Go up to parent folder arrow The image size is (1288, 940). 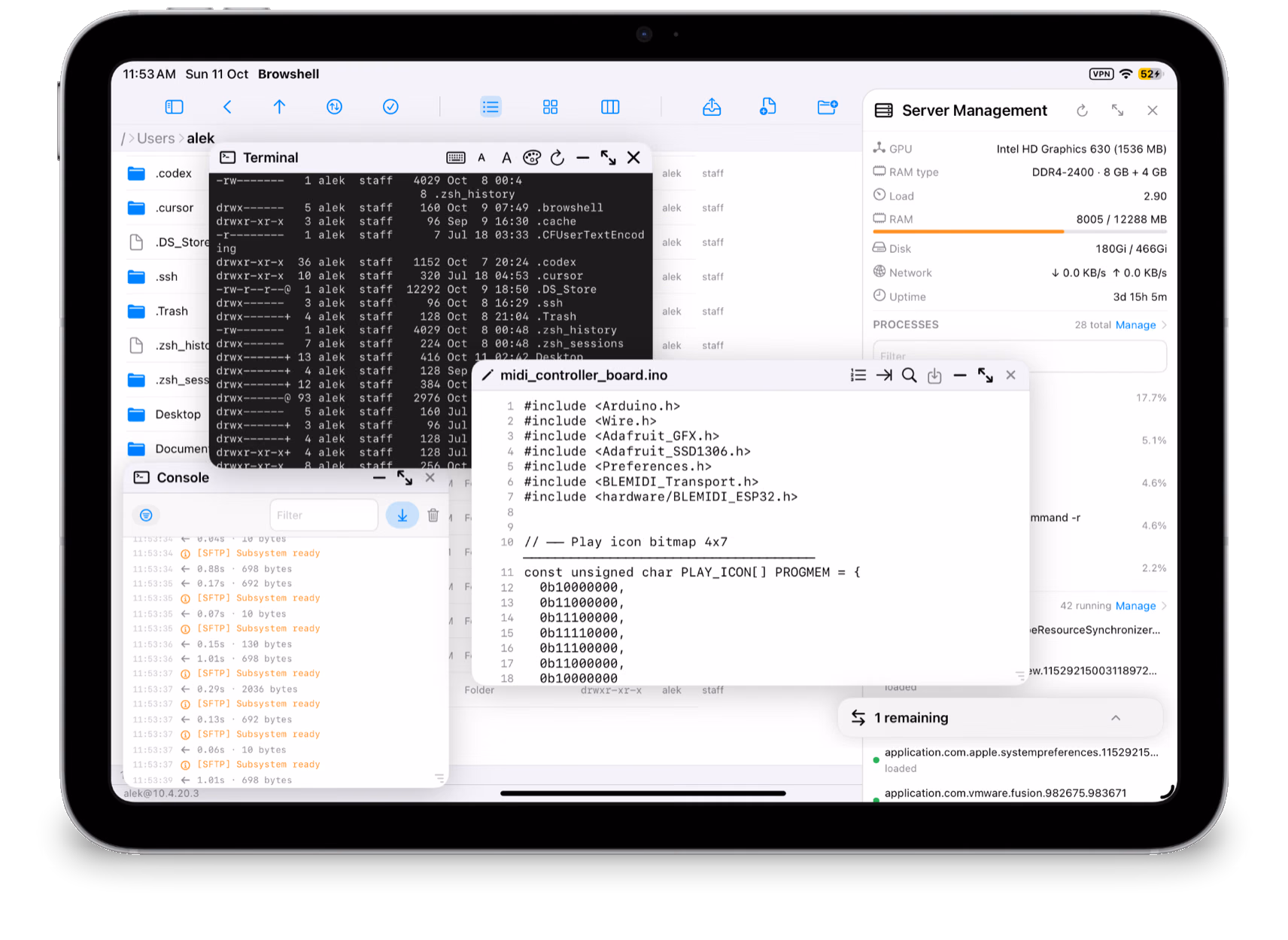[x=279, y=107]
